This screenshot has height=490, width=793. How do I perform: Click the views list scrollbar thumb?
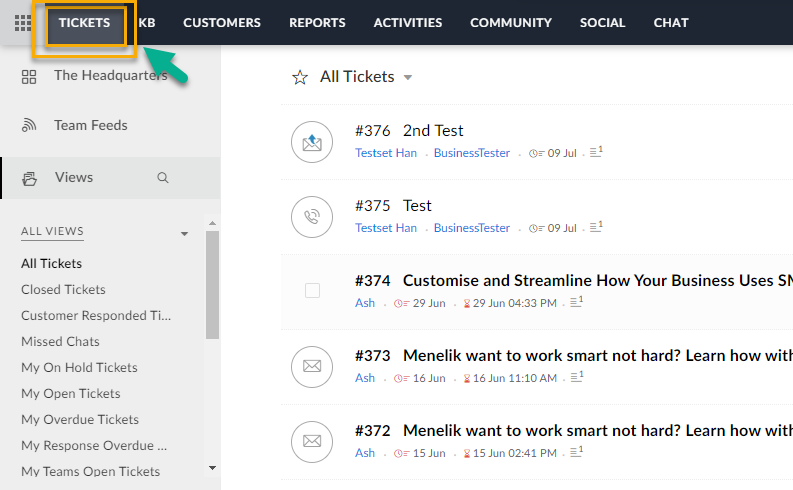pyautogui.click(x=212, y=285)
